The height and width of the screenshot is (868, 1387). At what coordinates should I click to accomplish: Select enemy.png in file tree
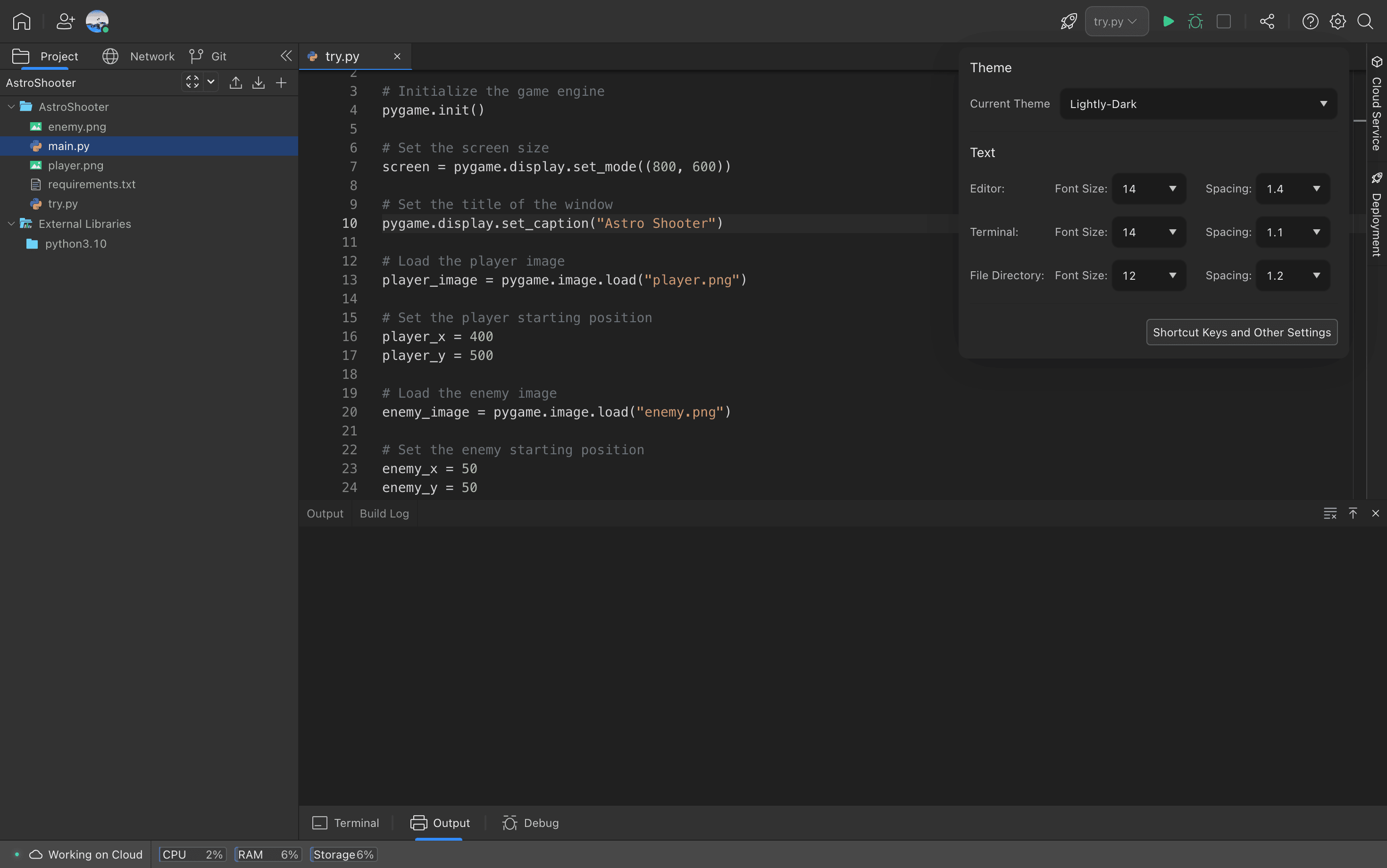pos(149,127)
